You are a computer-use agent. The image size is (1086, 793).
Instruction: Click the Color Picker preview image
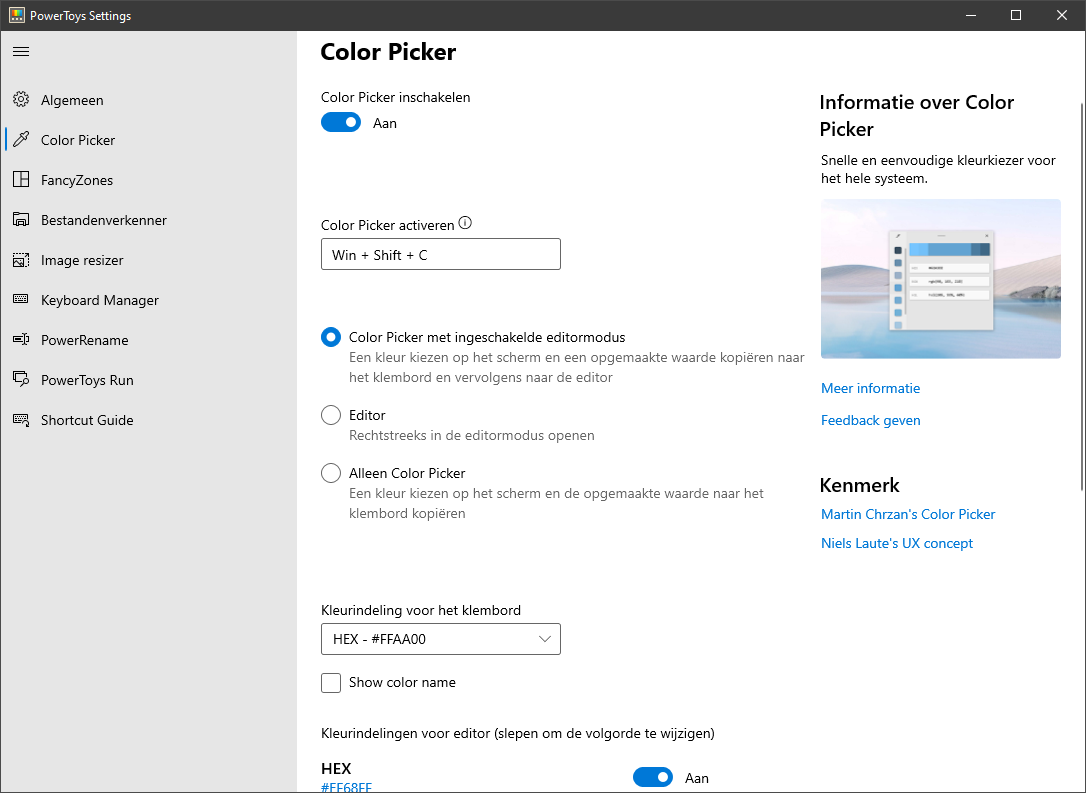tap(941, 278)
